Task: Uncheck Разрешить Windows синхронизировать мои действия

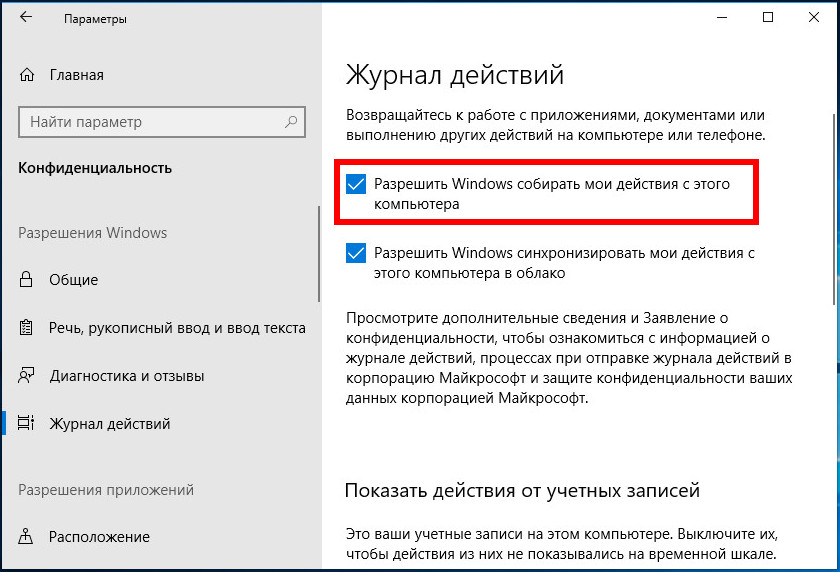Action: [x=356, y=253]
